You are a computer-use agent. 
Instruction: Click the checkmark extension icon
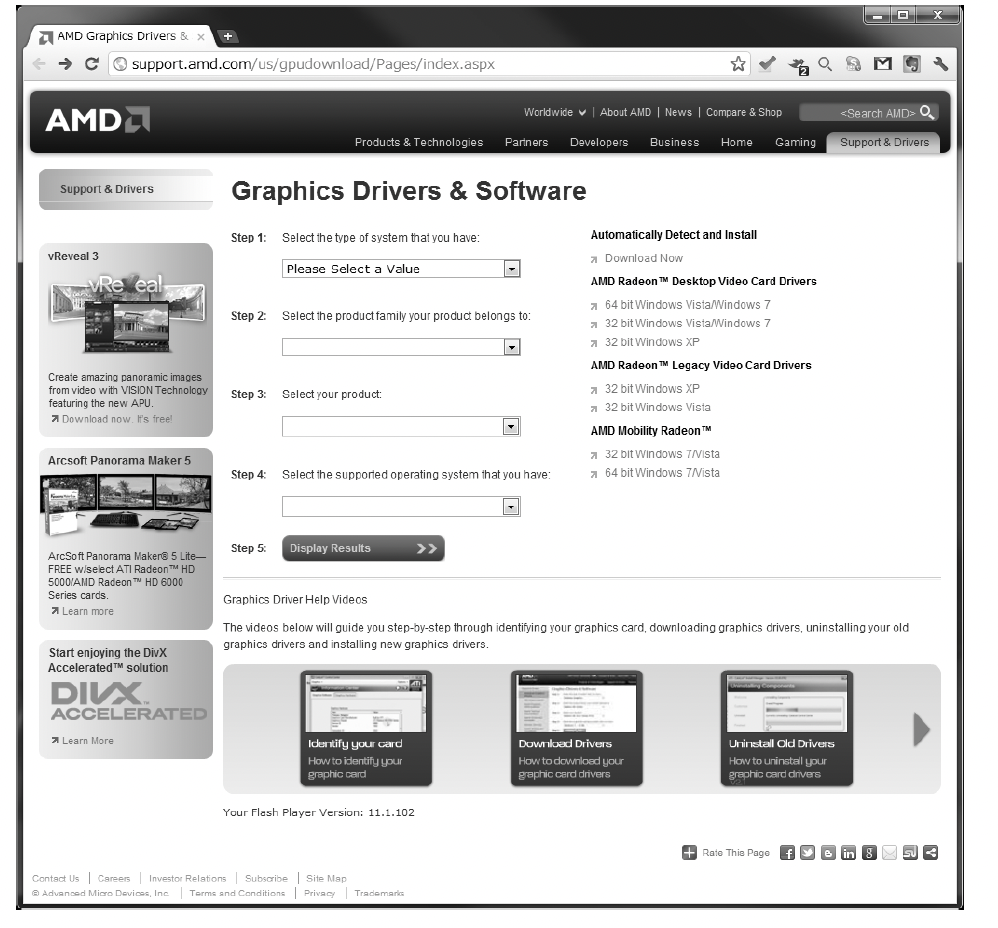click(x=768, y=64)
